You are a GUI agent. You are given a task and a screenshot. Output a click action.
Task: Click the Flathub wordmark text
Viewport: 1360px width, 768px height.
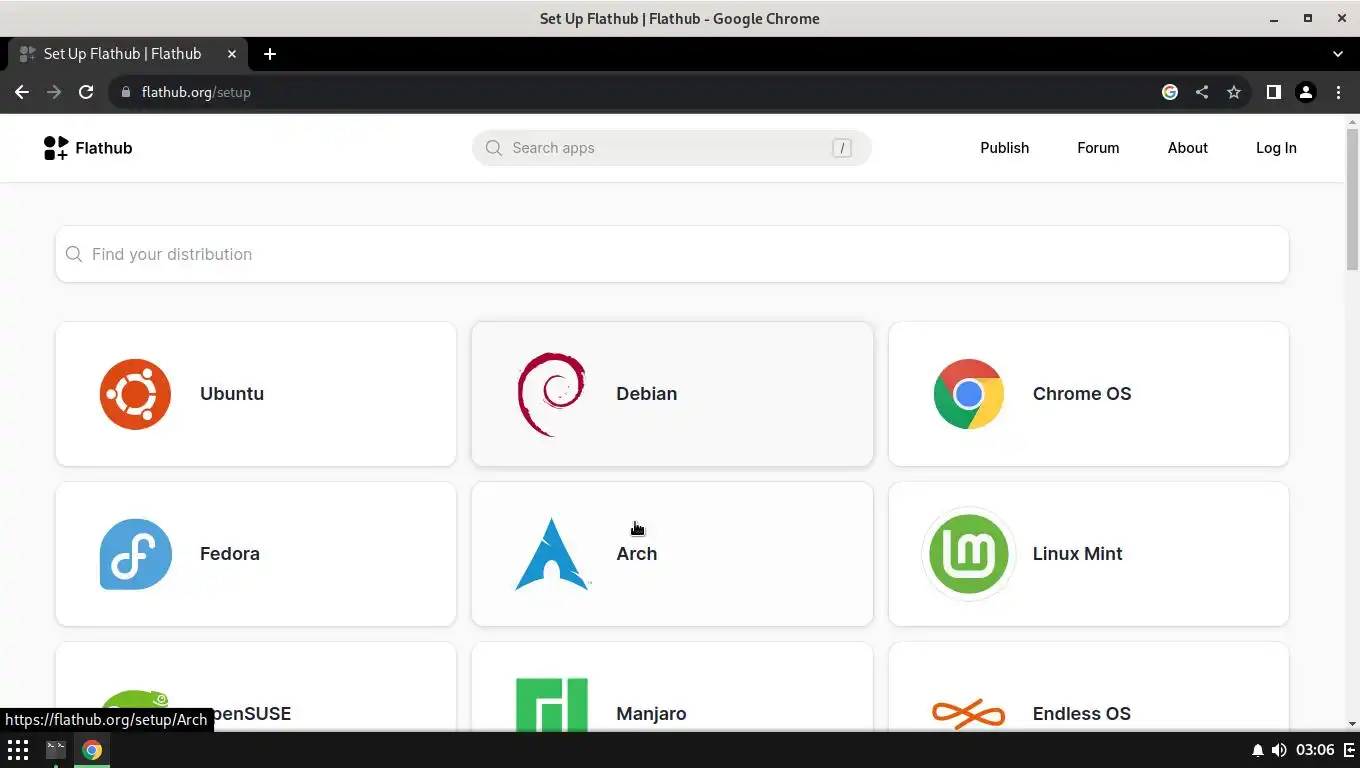point(104,148)
